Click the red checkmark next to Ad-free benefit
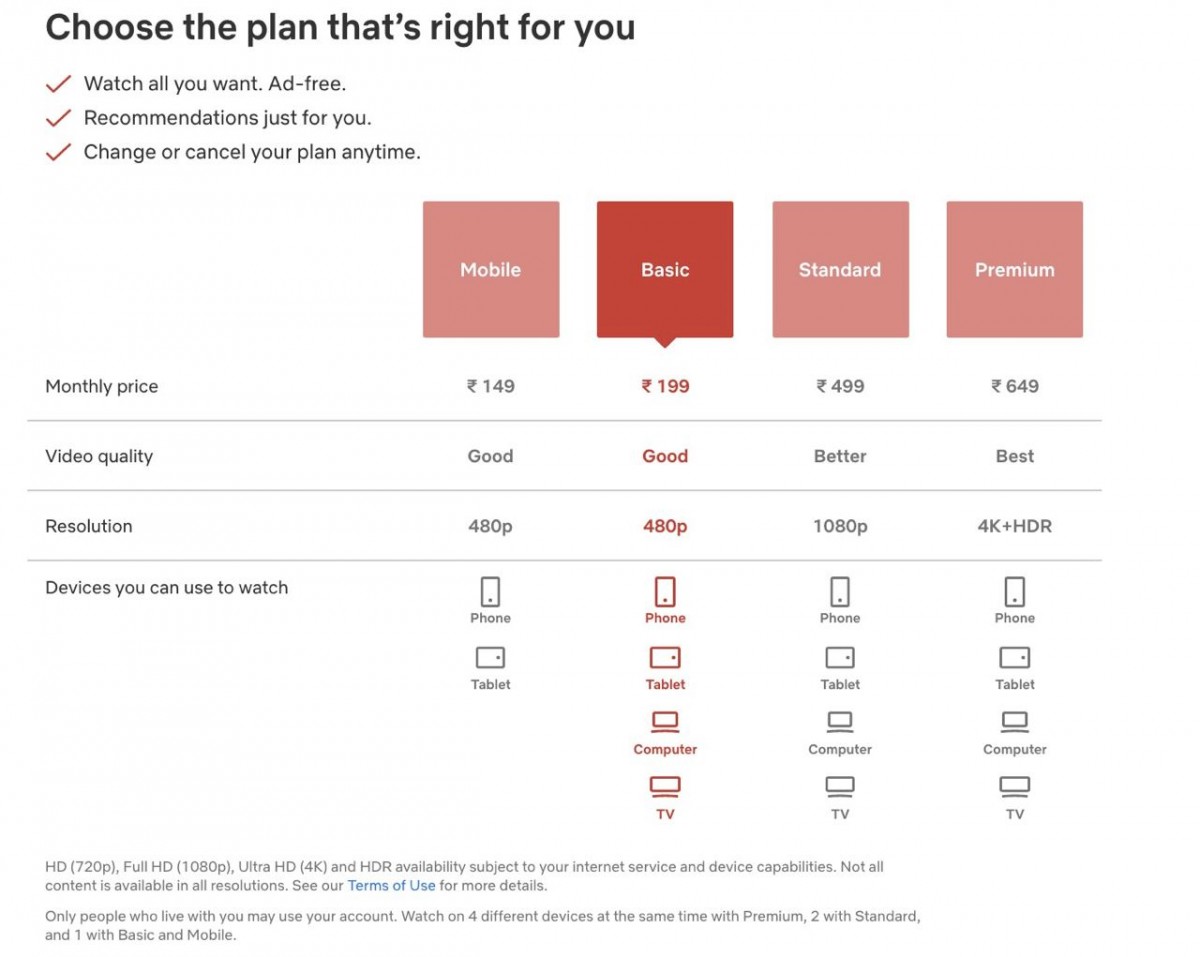Screen dimensions: 1200x957 (60, 83)
